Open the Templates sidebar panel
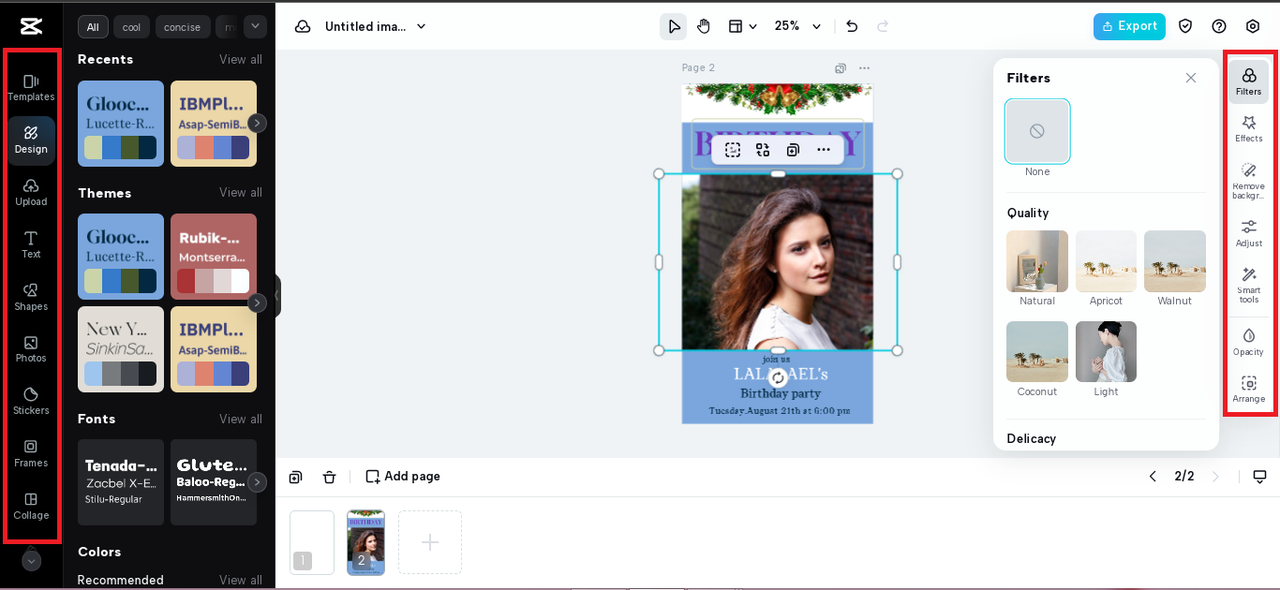1280x590 pixels. (31, 87)
